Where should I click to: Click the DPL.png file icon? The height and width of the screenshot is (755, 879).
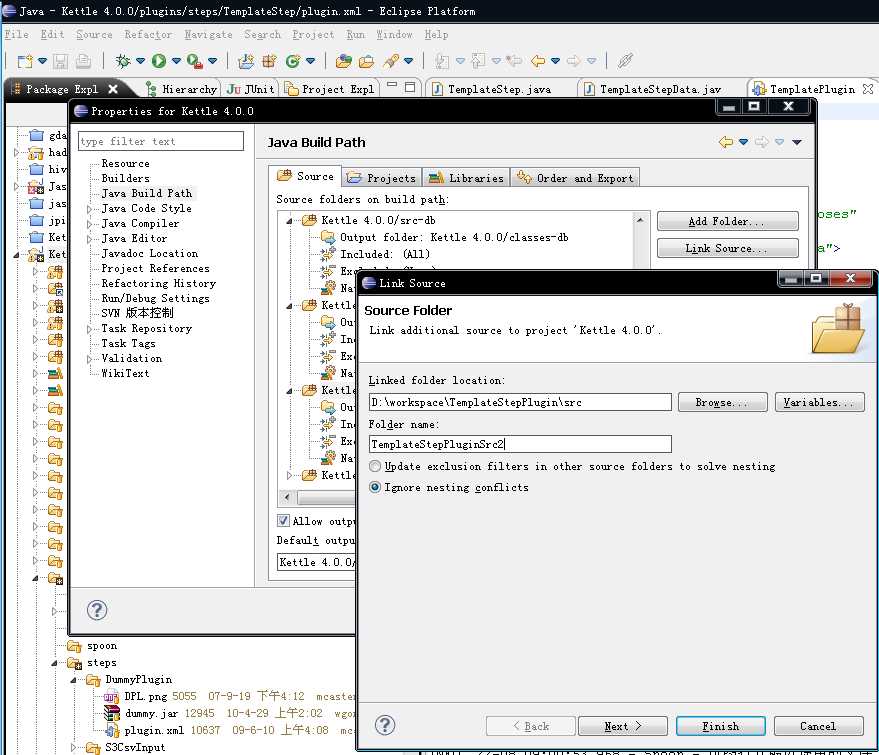[112, 696]
